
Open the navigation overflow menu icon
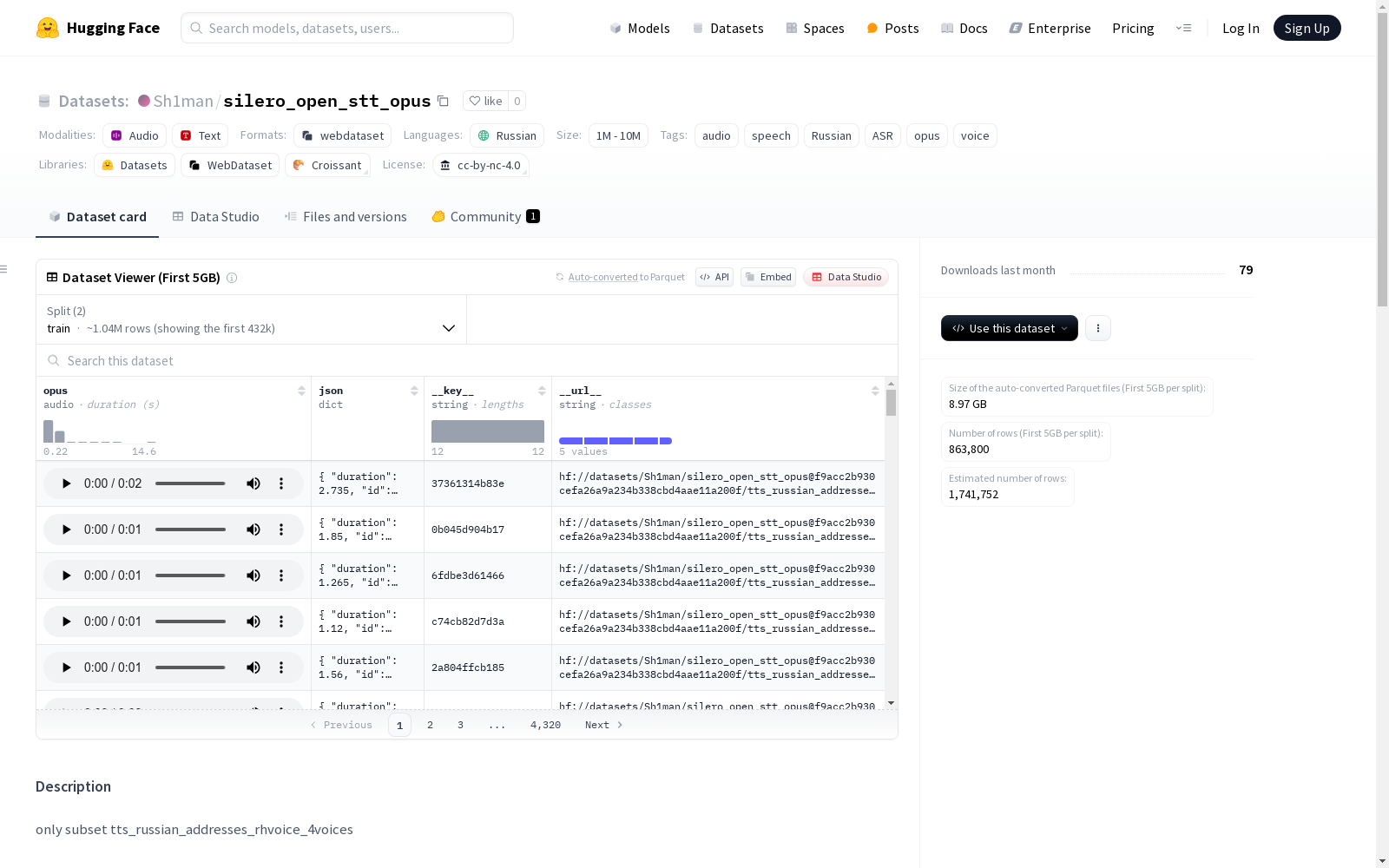pyautogui.click(x=1183, y=28)
